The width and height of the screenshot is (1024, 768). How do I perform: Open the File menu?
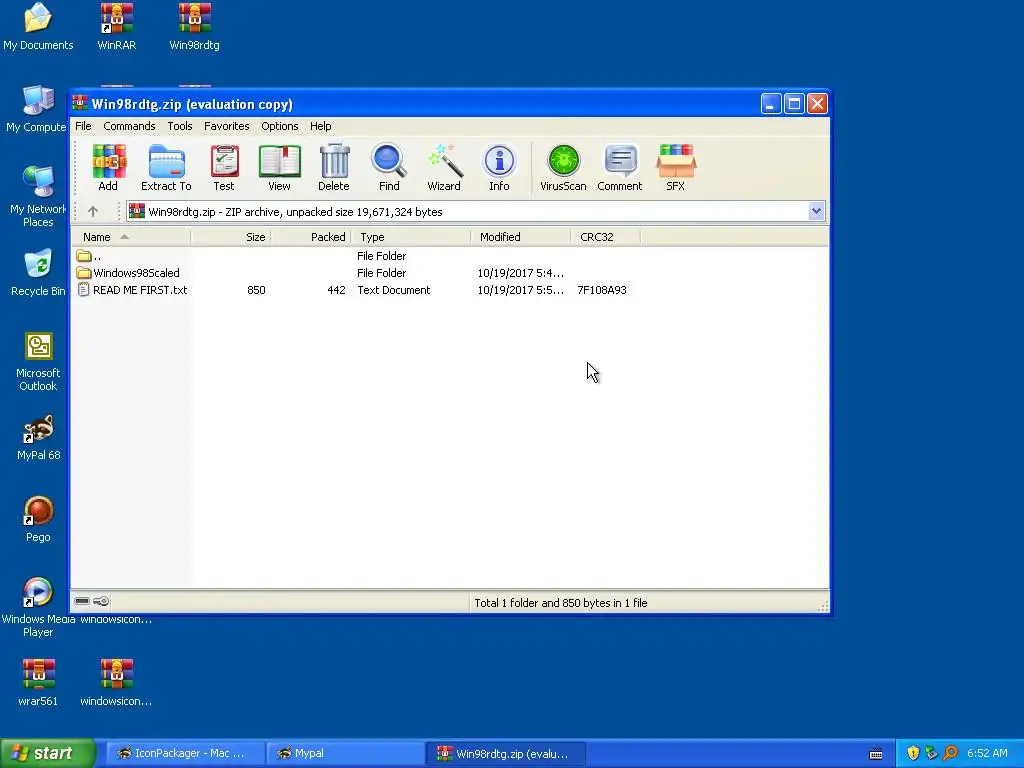83,126
